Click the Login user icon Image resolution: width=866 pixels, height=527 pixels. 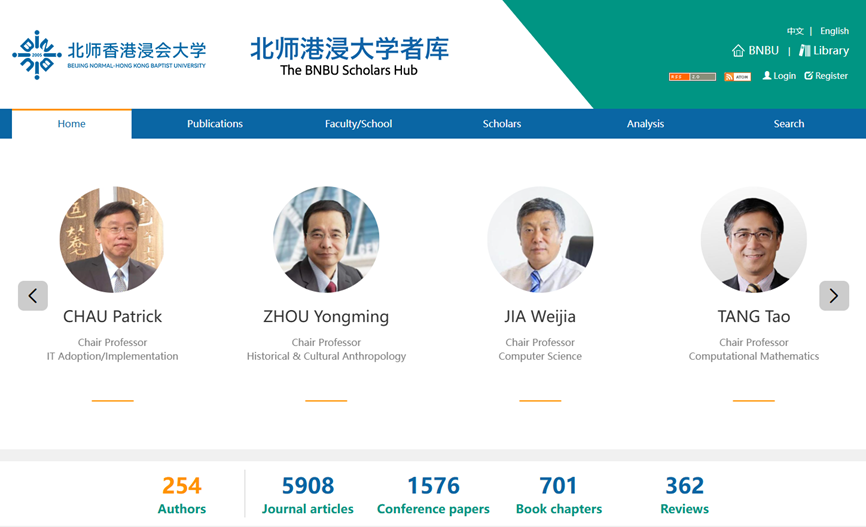[x=767, y=76]
